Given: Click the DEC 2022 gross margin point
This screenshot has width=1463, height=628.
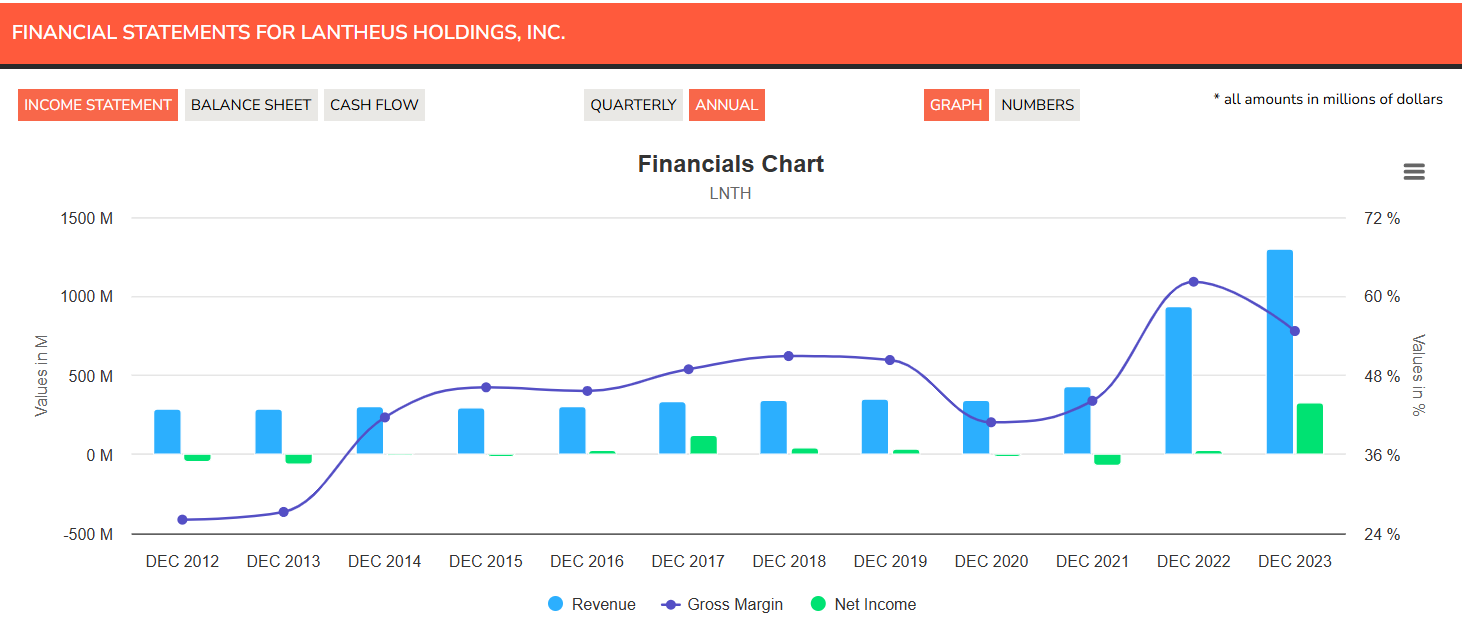Looking at the screenshot, I should 1193,282.
